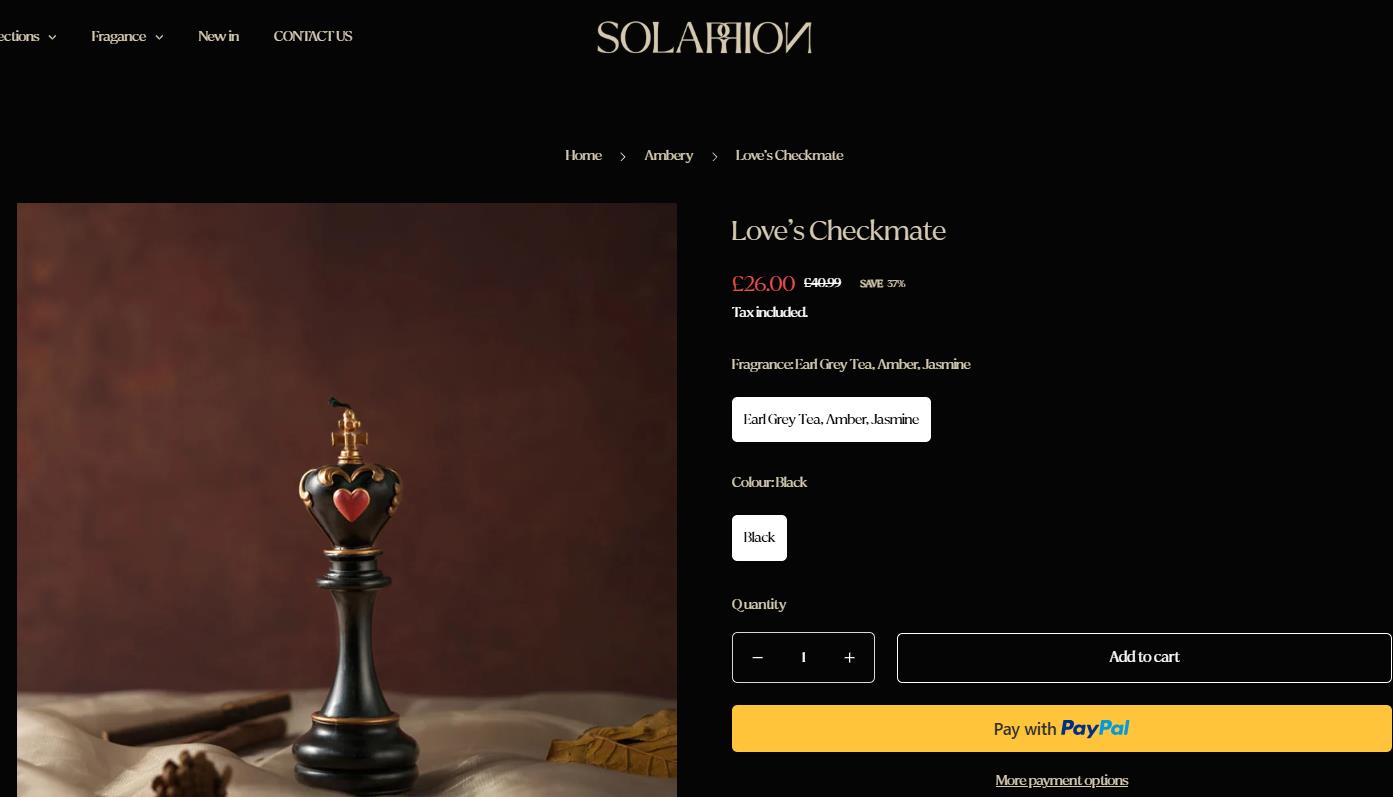The image size is (1393, 797).
Task: Click the Solarrion logo
Action: (704, 38)
